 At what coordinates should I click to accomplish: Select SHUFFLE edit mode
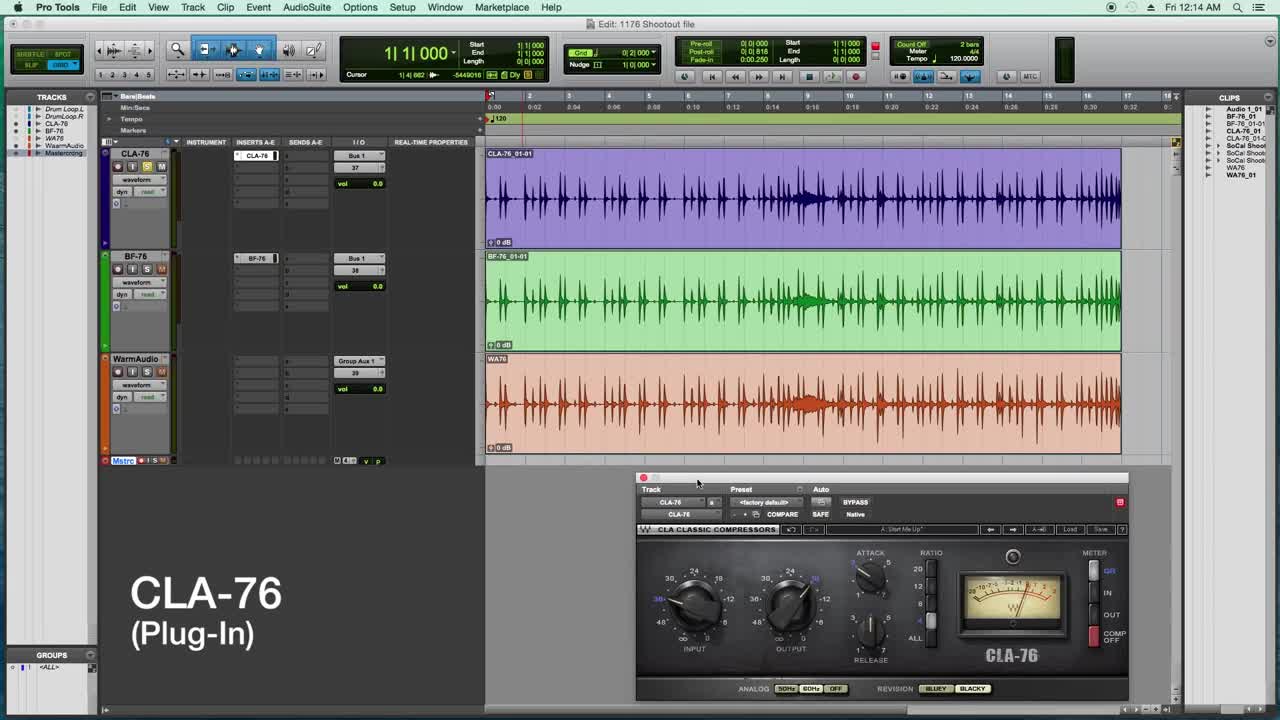30,54
